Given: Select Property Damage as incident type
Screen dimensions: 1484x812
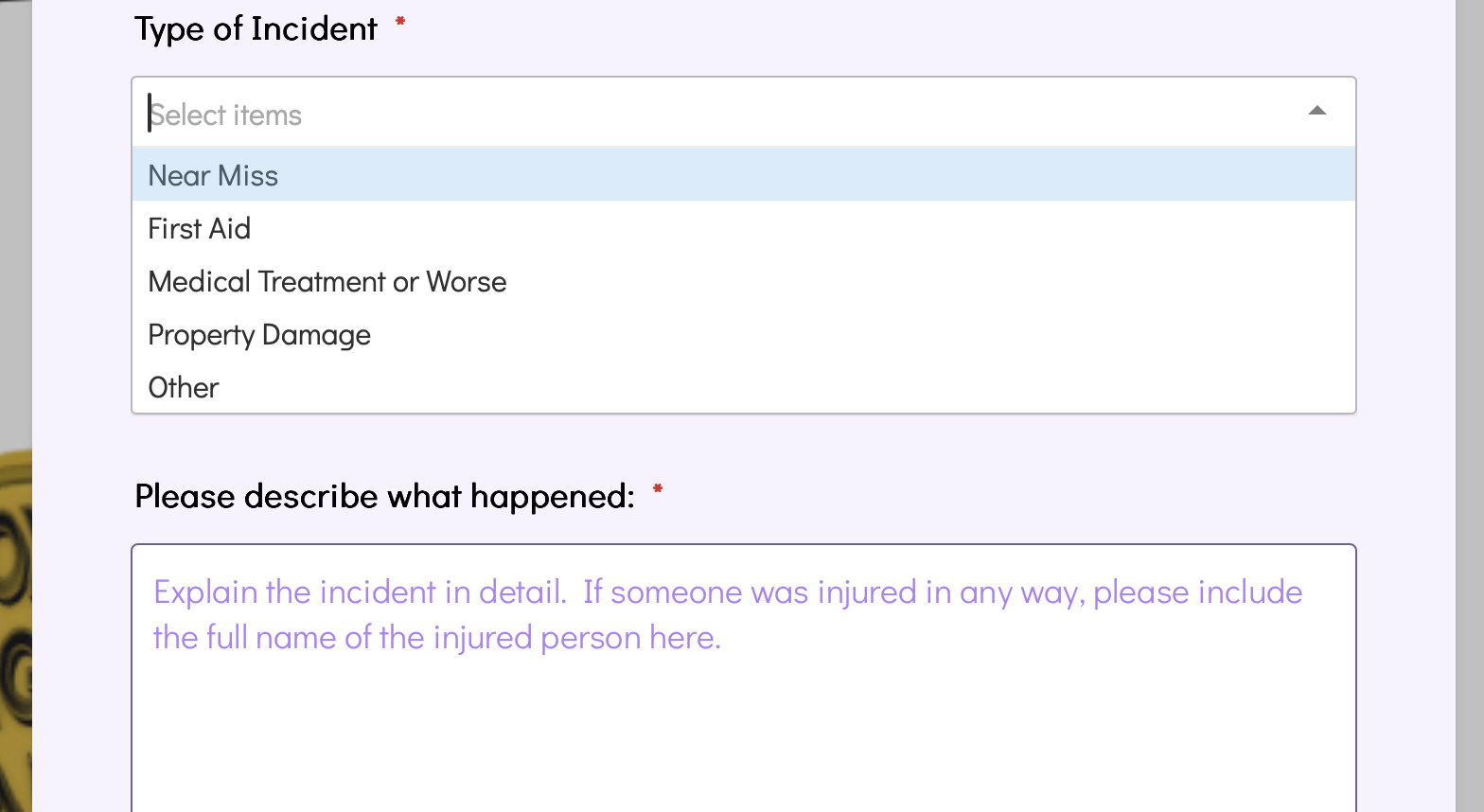Looking at the screenshot, I should click(x=258, y=334).
